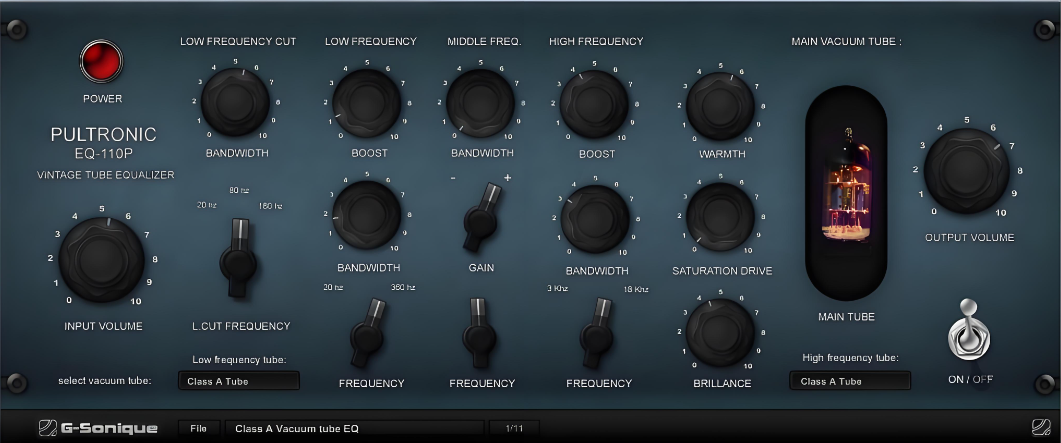The height and width of the screenshot is (443, 1061).
Task: Click the 80 hz label above L.Cut switch
Action: pyautogui.click(x=240, y=190)
